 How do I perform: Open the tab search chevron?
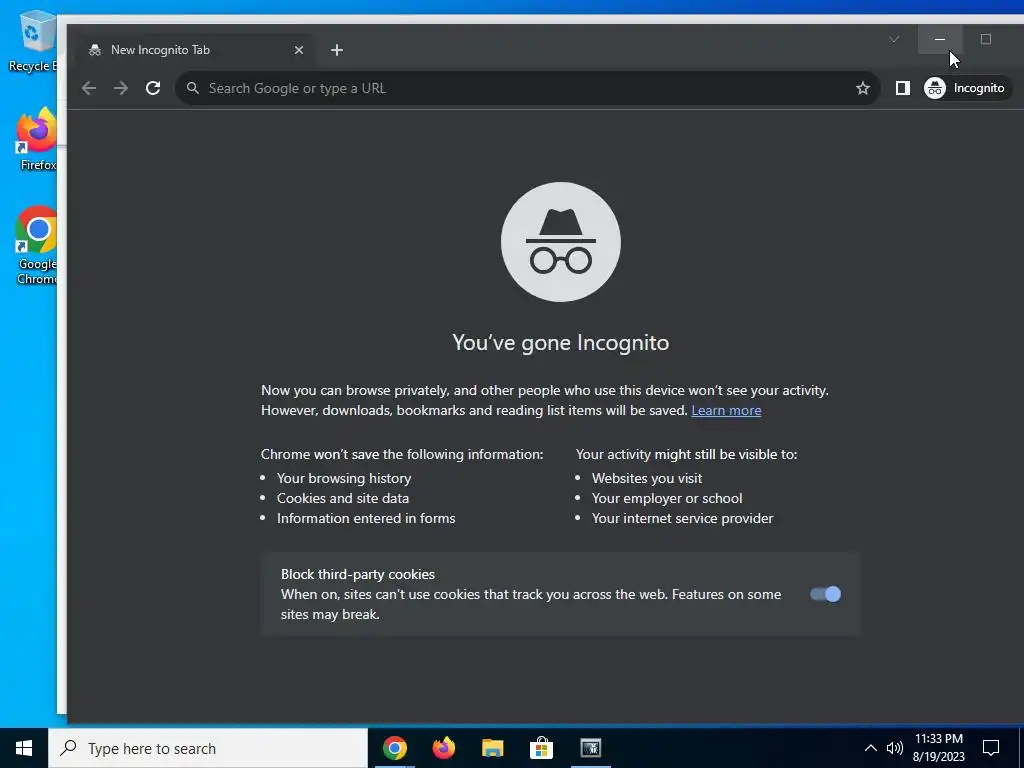point(894,40)
